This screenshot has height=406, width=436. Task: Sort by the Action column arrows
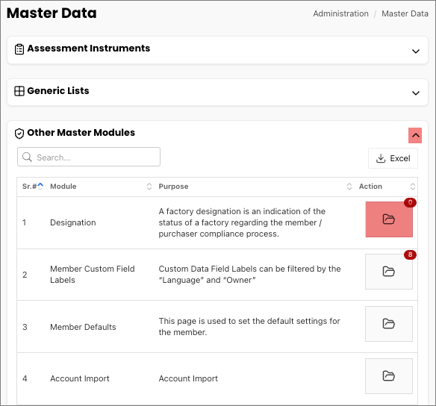412,186
